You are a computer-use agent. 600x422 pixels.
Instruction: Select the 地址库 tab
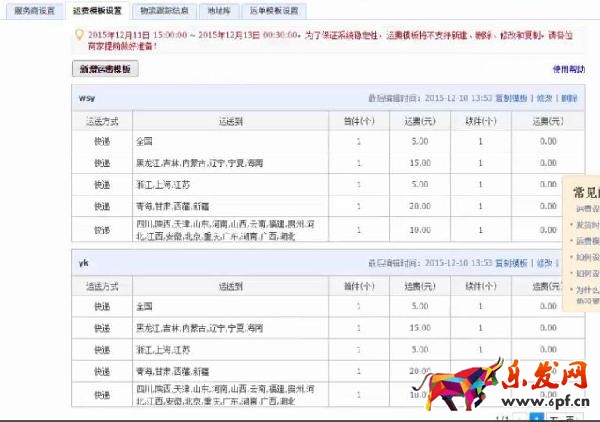[216, 10]
